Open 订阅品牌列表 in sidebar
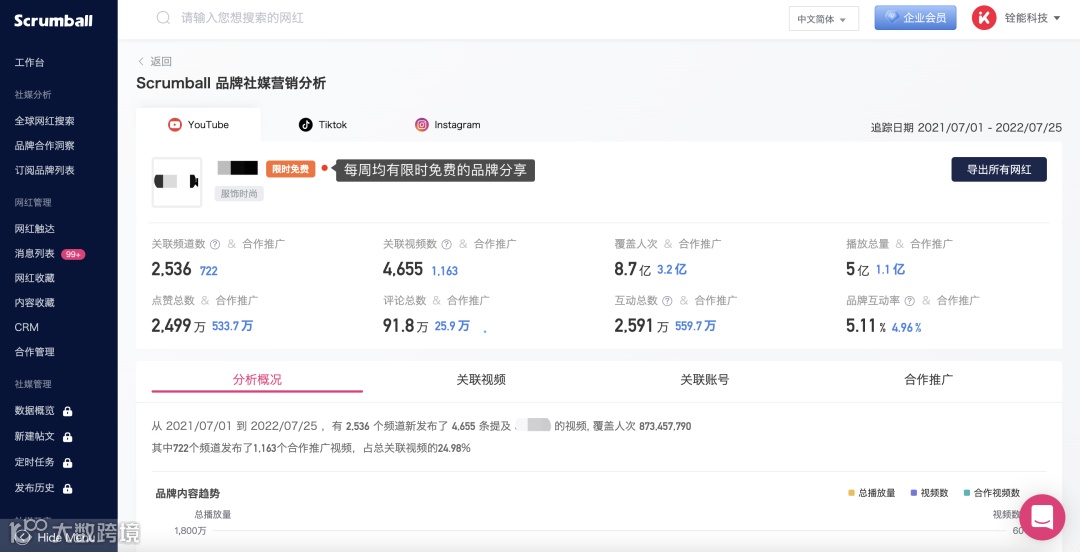This screenshot has height=552, width=1080. (x=45, y=170)
